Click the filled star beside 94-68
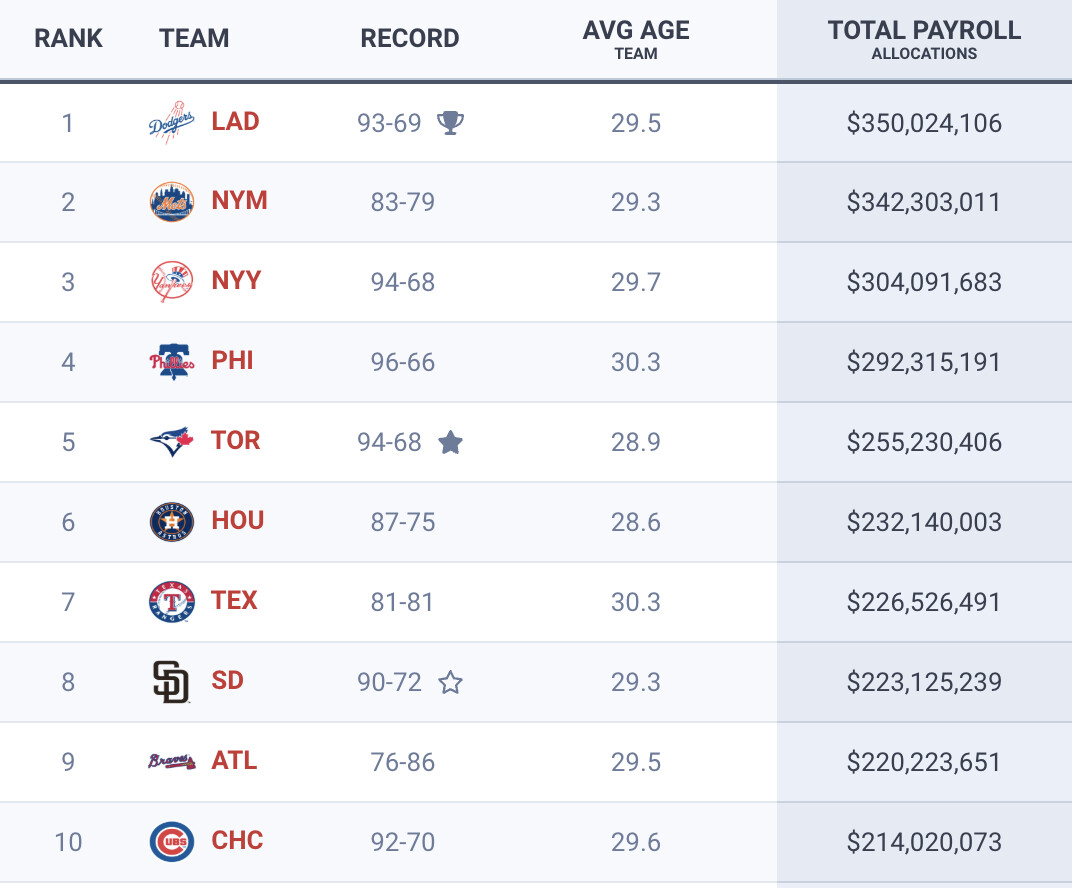Viewport: 1072px width, 888px height. (x=451, y=441)
